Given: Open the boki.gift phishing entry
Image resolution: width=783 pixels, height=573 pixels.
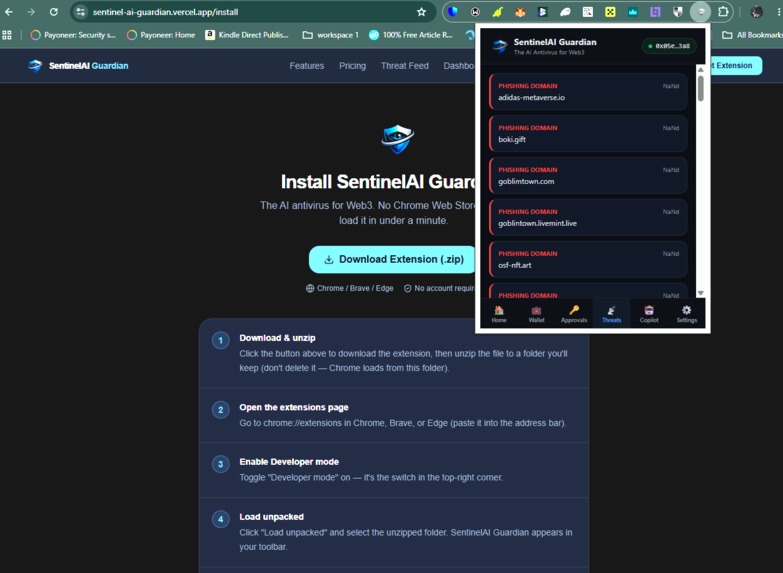Looking at the screenshot, I should [x=588, y=133].
